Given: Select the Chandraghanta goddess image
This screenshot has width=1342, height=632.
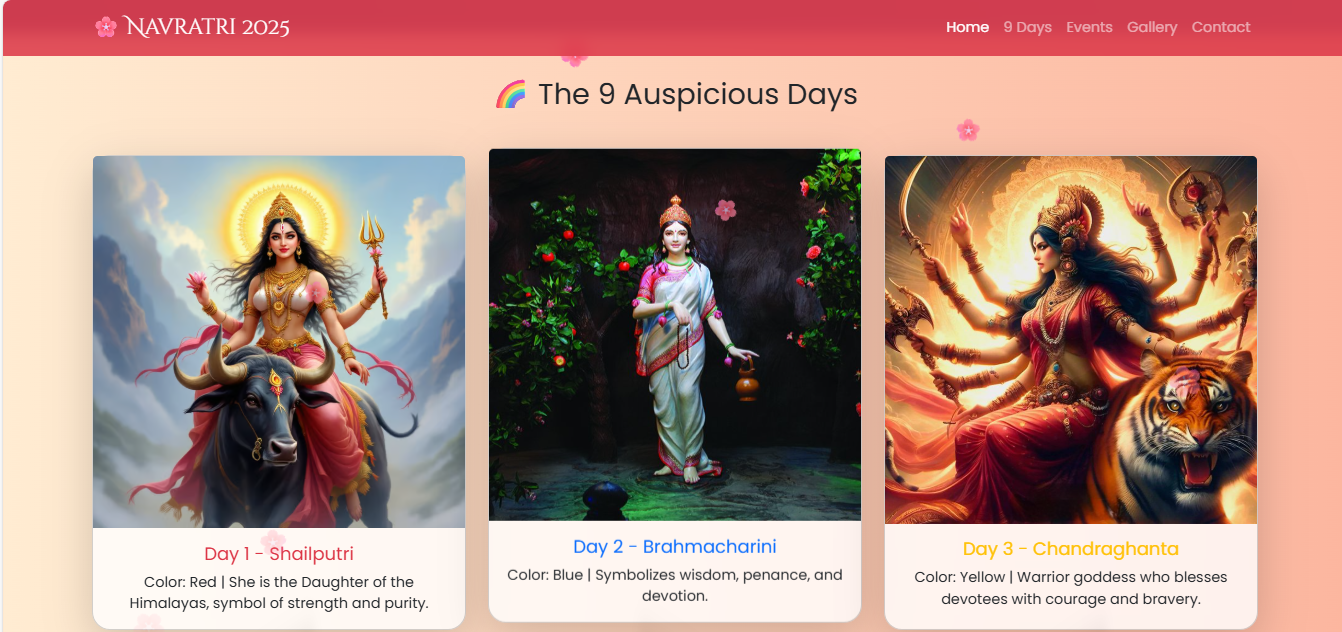Looking at the screenshot, I should (1071, 340).
